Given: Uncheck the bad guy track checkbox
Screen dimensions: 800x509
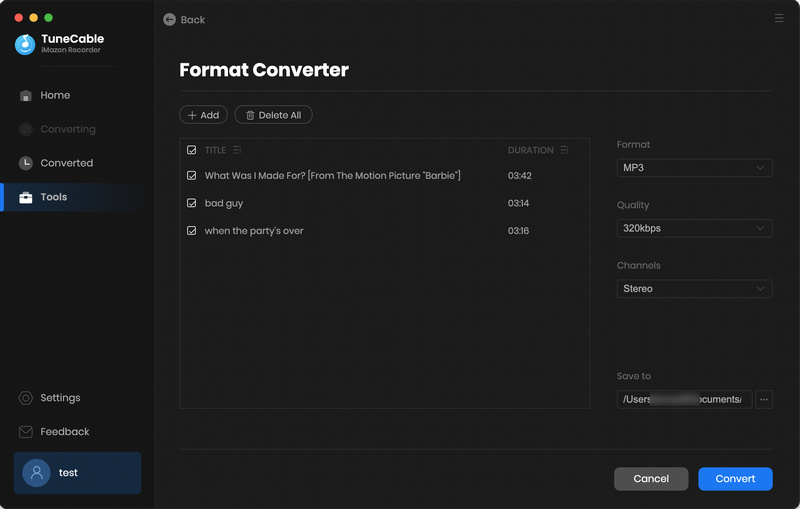Looking at the screenshot, I should [191, 203].
